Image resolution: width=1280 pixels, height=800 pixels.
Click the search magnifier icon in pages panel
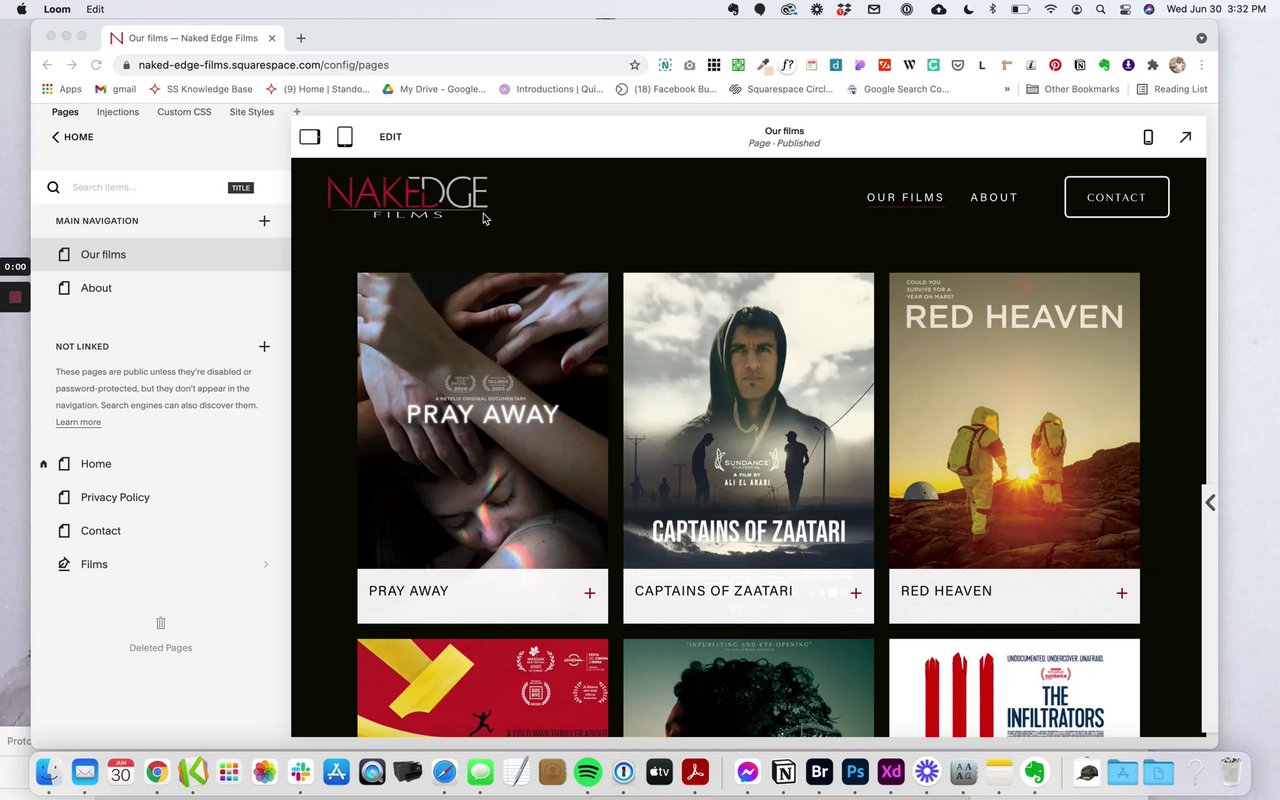point(54,187)
